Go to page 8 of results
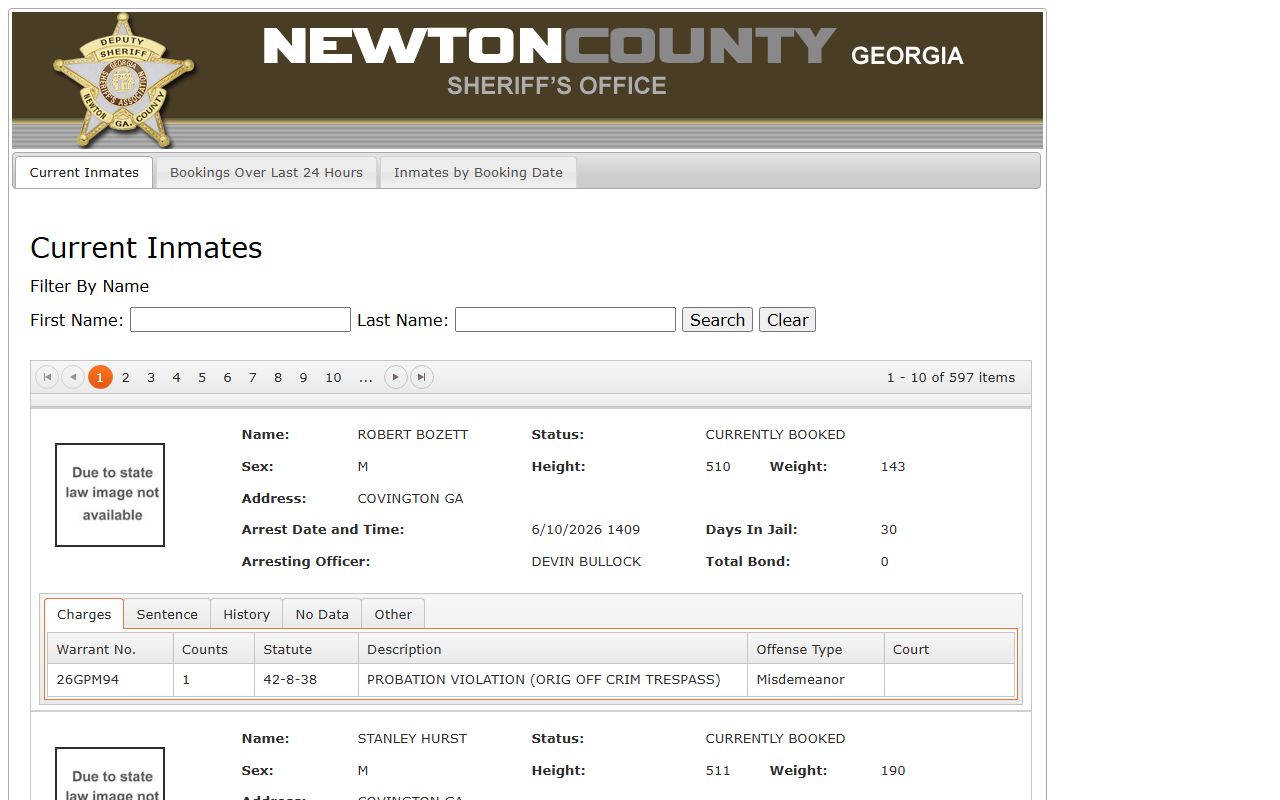Screen dimensions: 1280x800 click(278, 377)
